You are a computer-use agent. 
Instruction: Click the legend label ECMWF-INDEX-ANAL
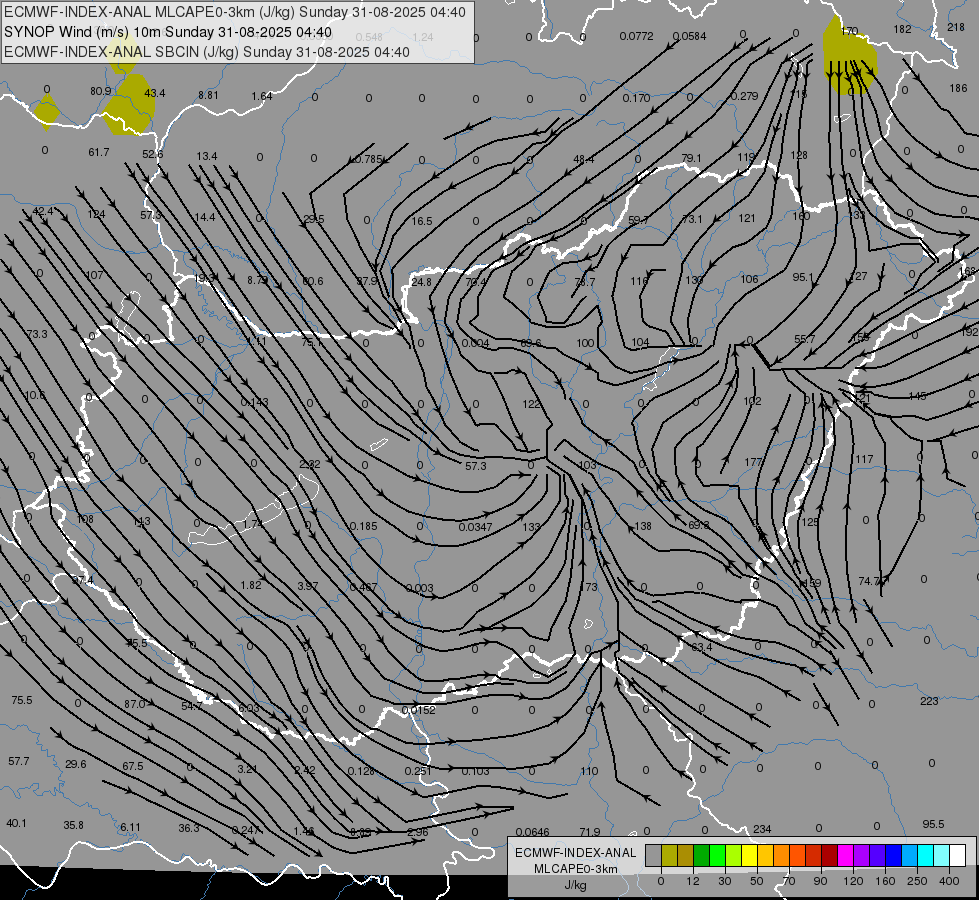coord(576,853)
